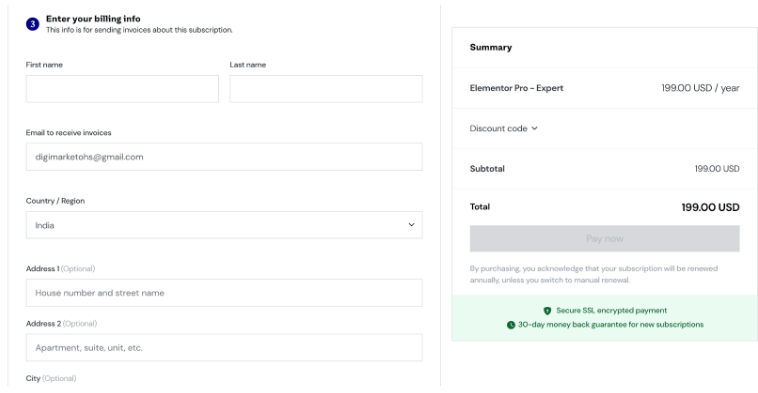Screen dimensions: 758x393
Task: Click the Address 1 house number field
Action: coord(224,293)
